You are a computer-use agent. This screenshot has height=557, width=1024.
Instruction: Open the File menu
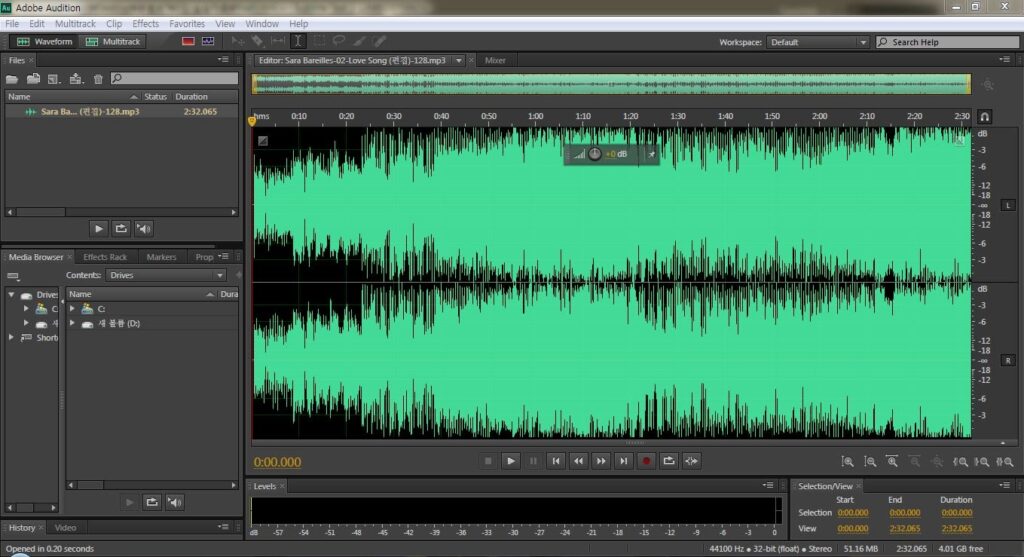point(12,24)
